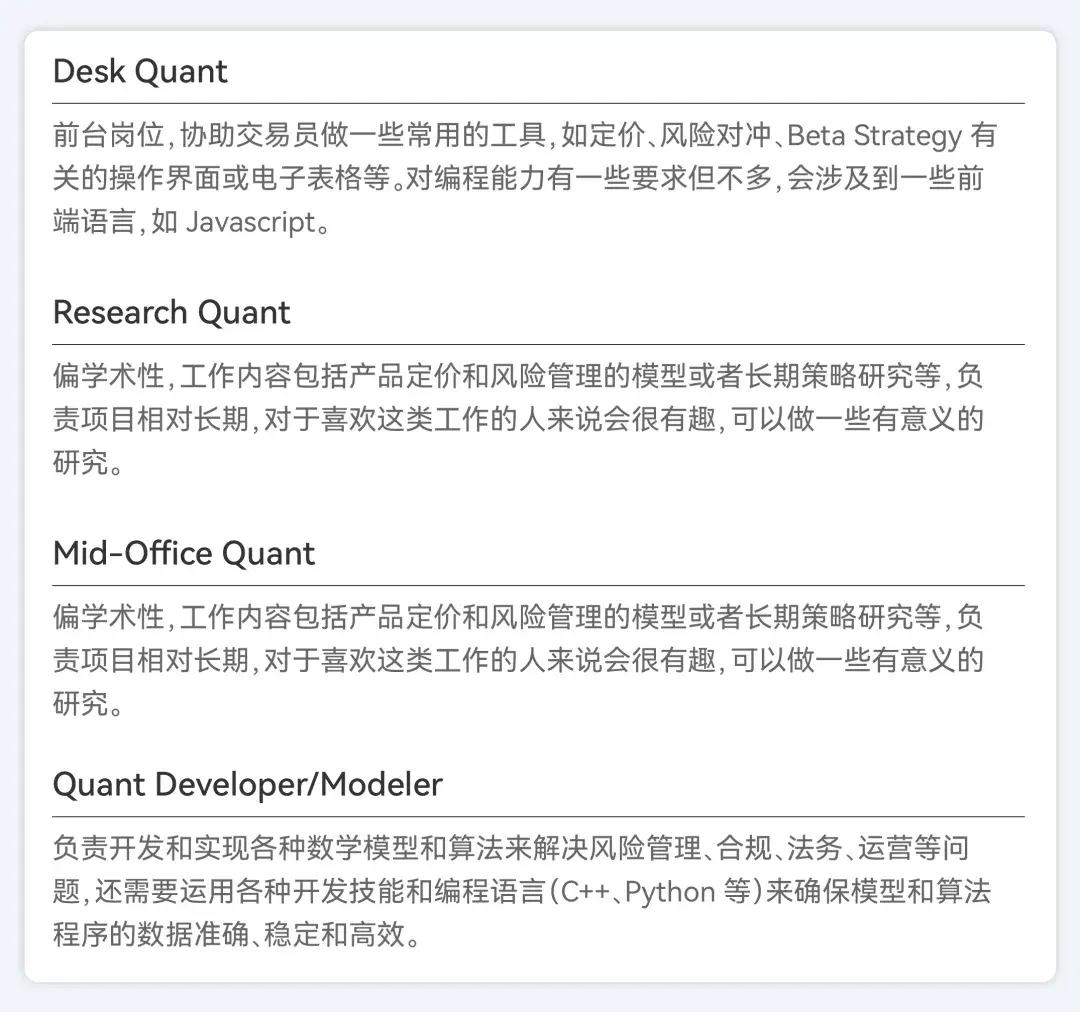
Task: Click the "Mid-Office Quant" heading
Action: [184, 554]
